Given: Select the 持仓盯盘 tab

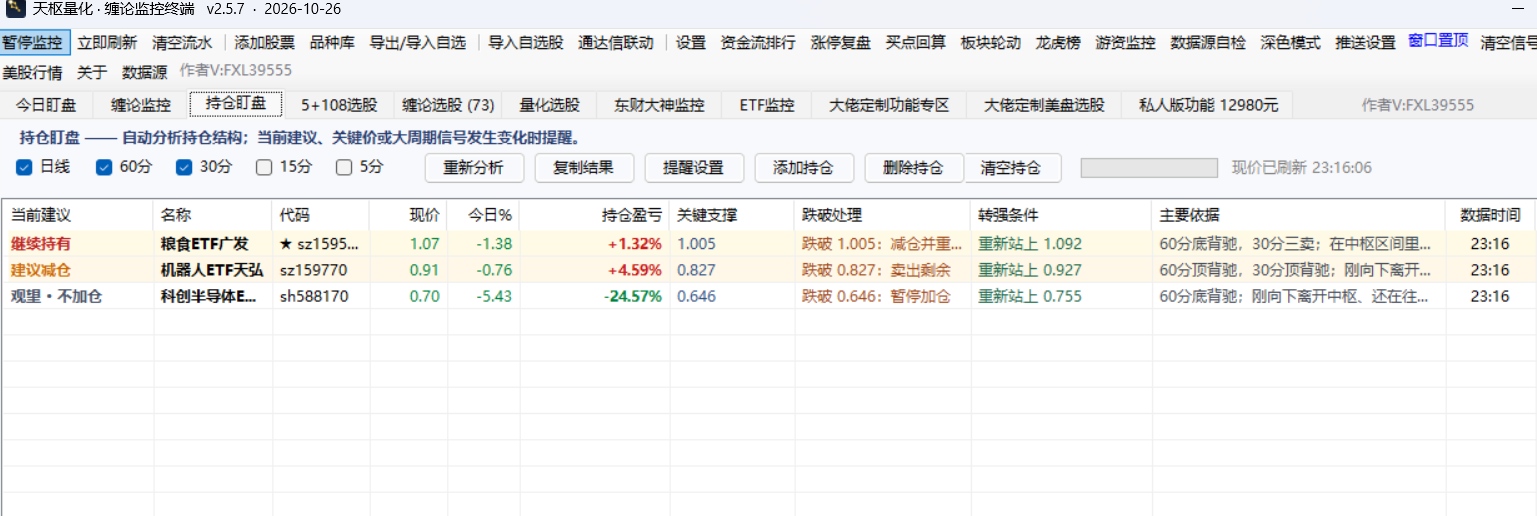Looking at the screenshot, I should click(236, 104).
